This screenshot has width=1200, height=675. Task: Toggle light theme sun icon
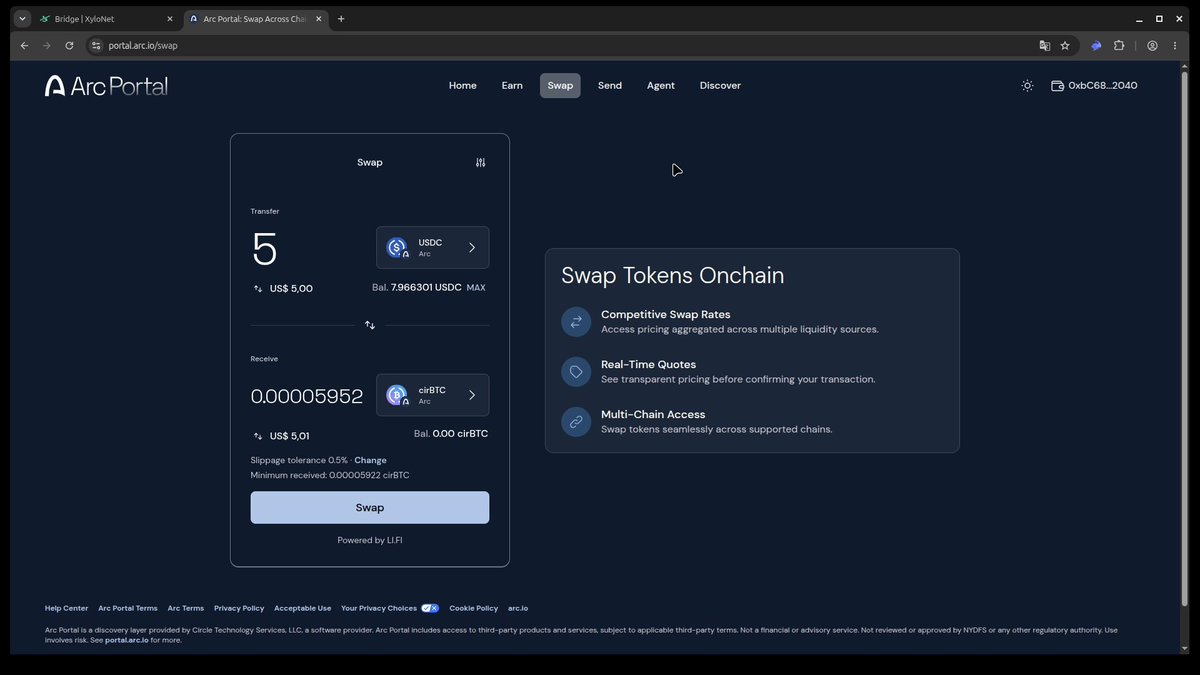[1027, 86]
